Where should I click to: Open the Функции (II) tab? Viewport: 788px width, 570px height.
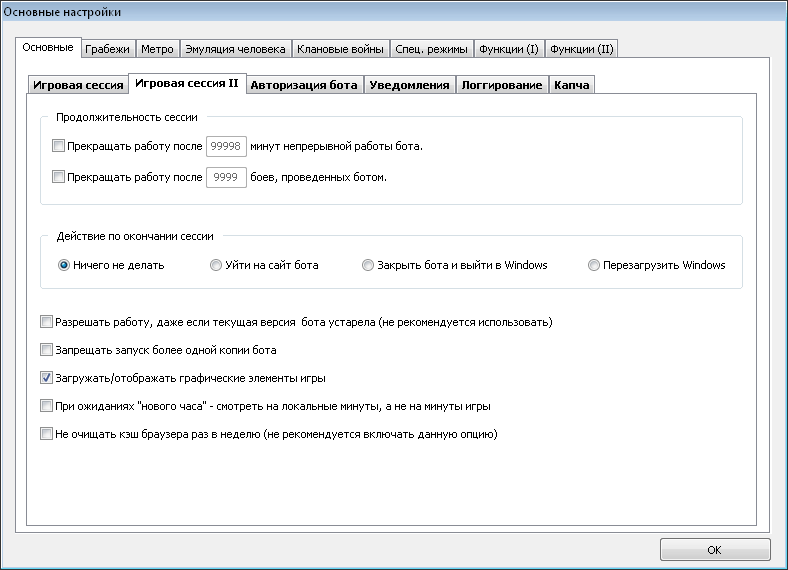point(581,49)
